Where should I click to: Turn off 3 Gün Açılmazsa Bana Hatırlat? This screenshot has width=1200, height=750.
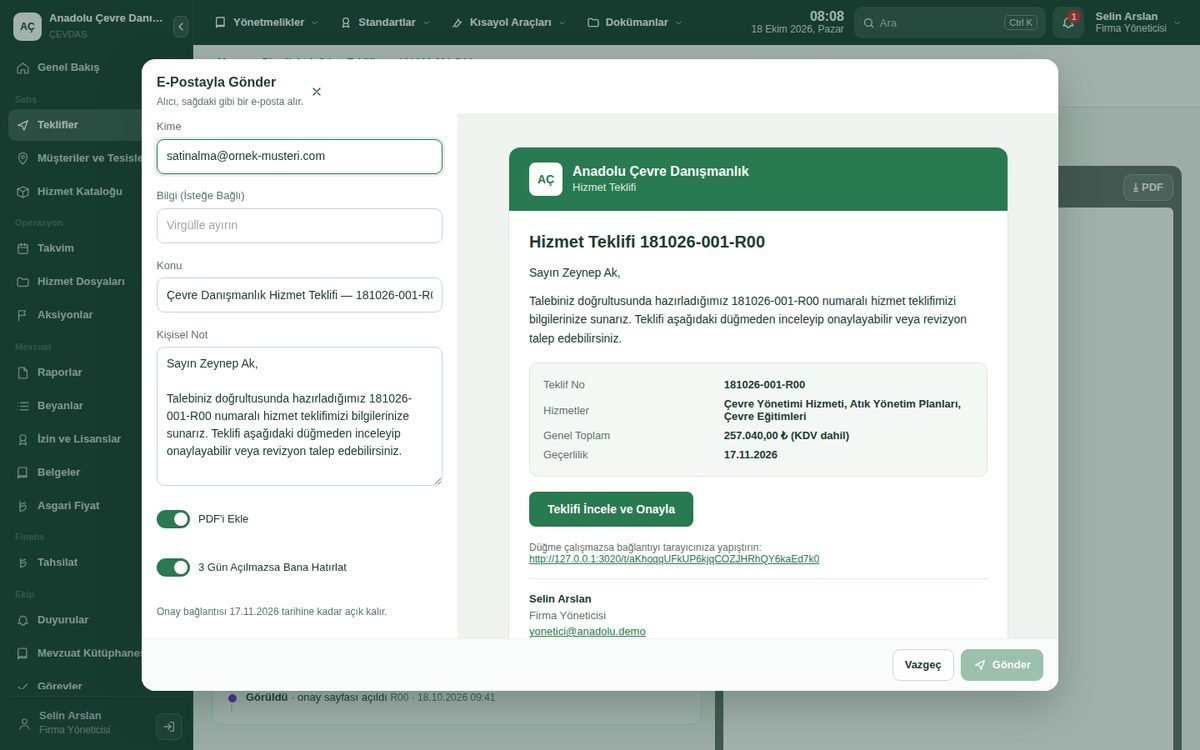coord(173,567)
